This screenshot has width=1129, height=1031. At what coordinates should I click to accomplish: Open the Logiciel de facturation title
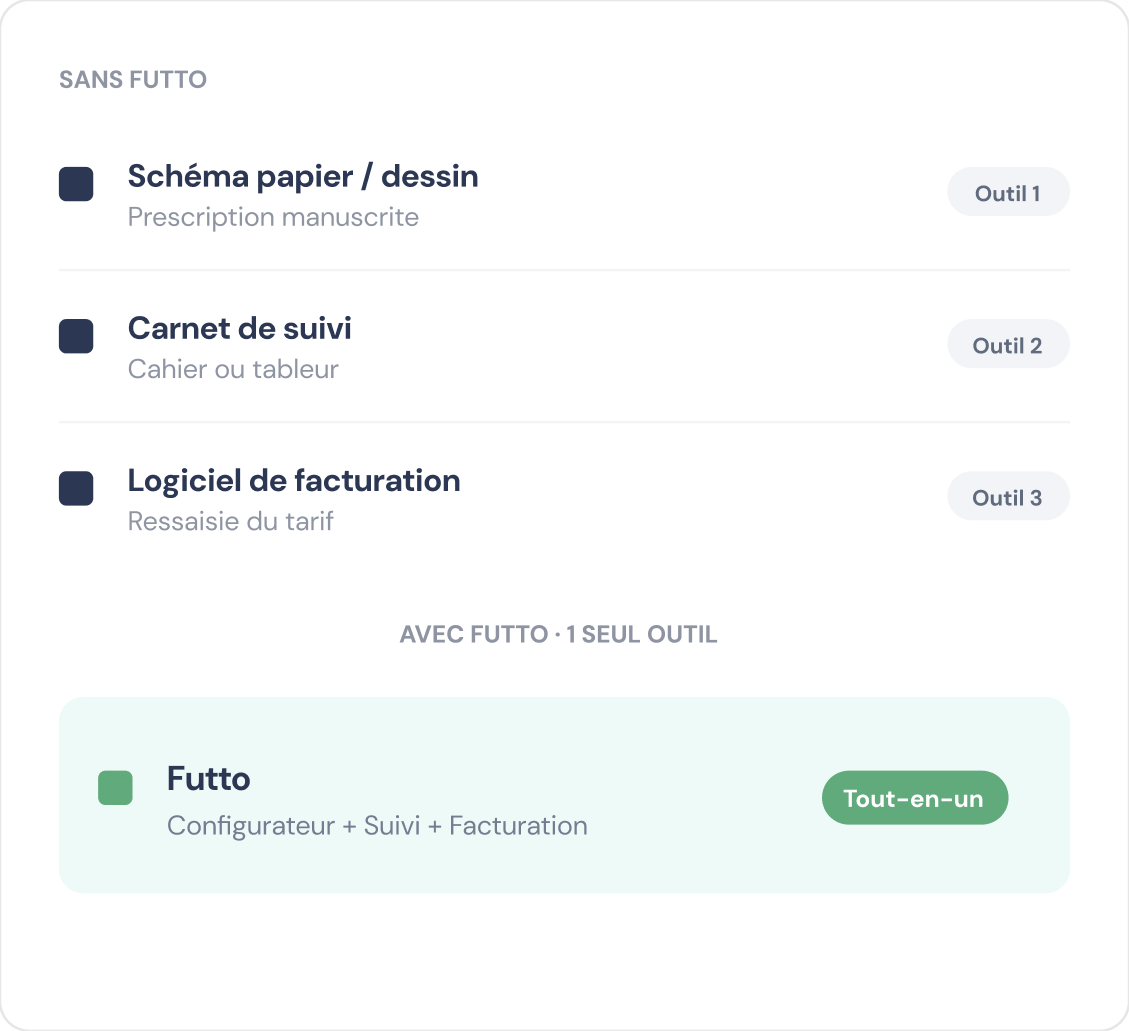(294, 481)
